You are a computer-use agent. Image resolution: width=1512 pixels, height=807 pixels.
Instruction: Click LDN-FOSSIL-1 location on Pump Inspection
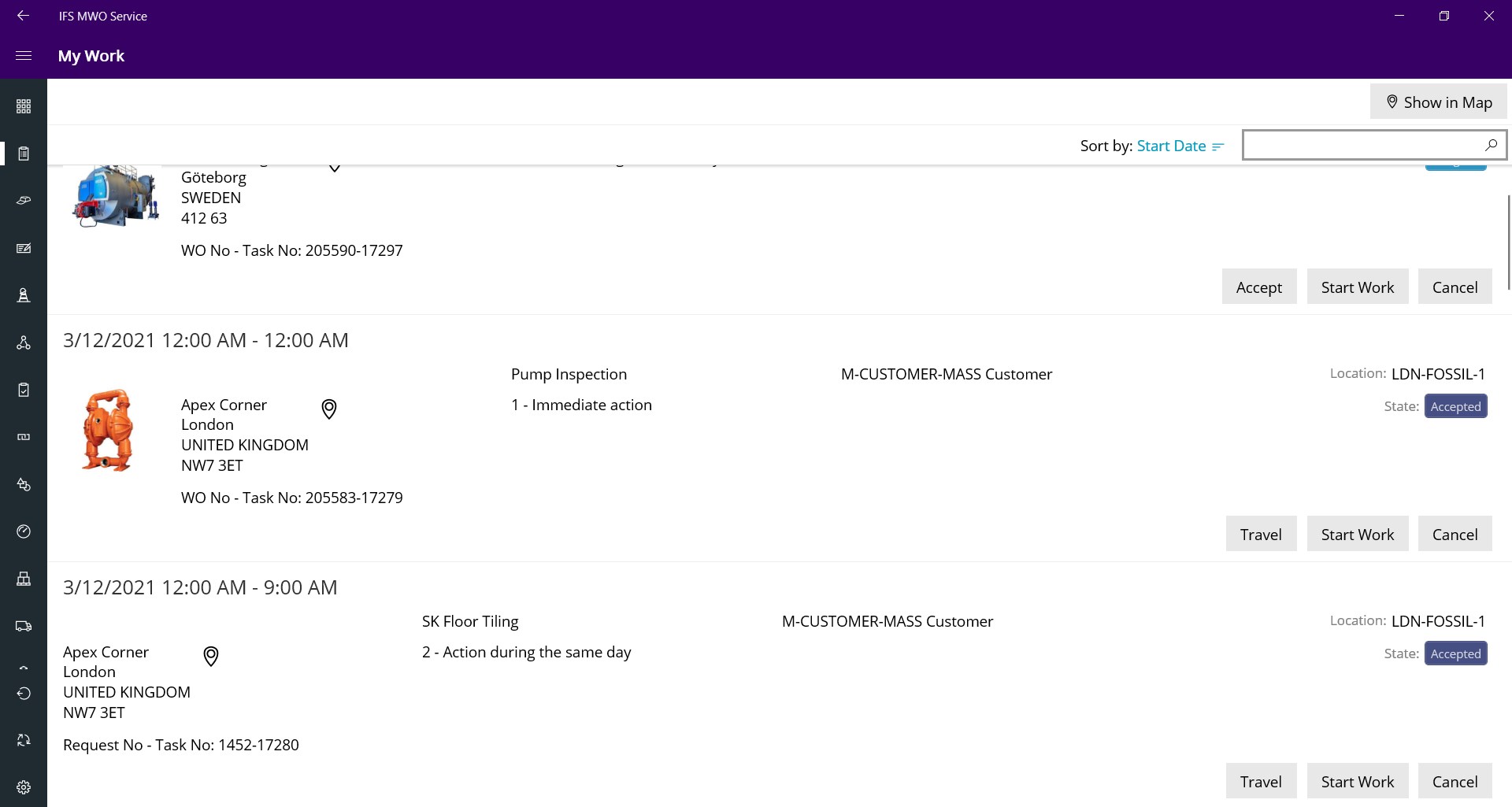(1438, 374)
